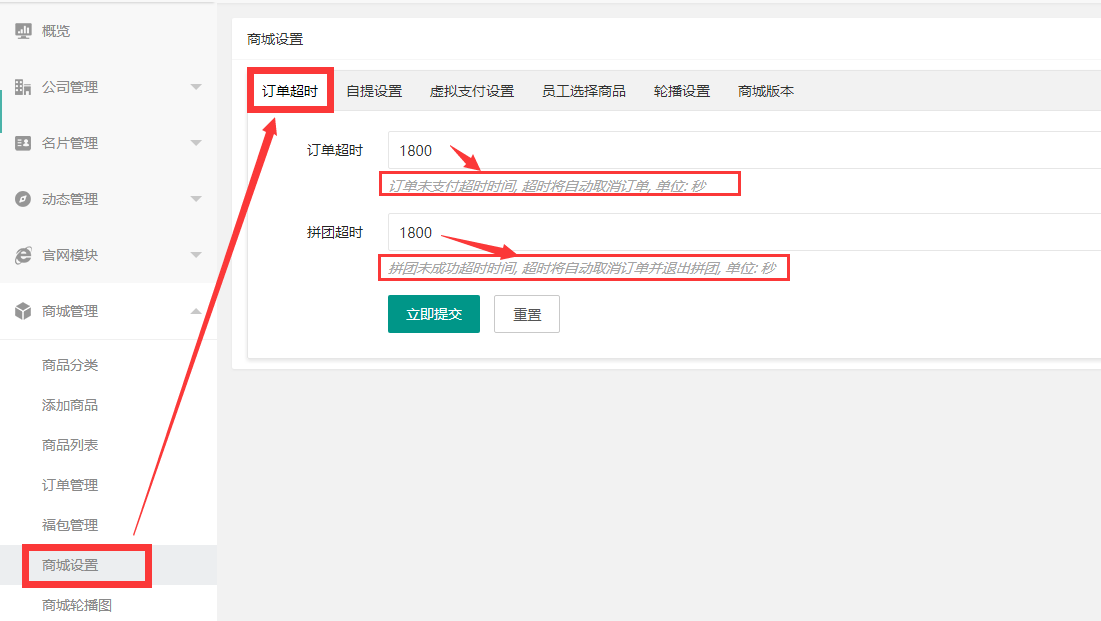Go to the 轮播设置 tab
The image size is (1101, 621).
point(682,91)
